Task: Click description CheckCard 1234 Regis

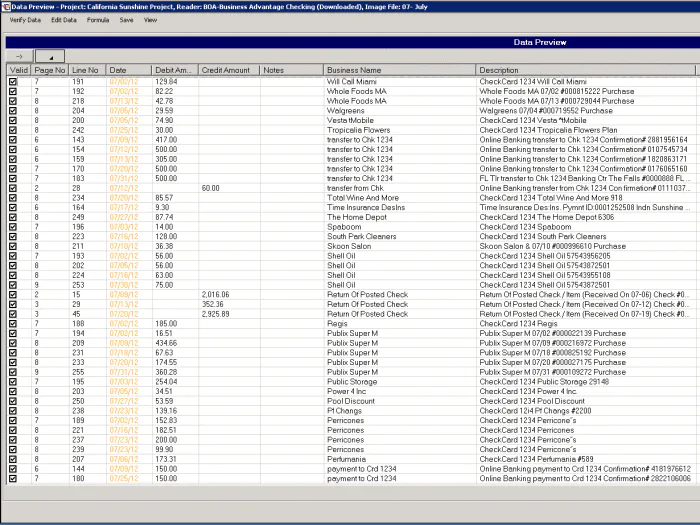Action: [518, 324]
